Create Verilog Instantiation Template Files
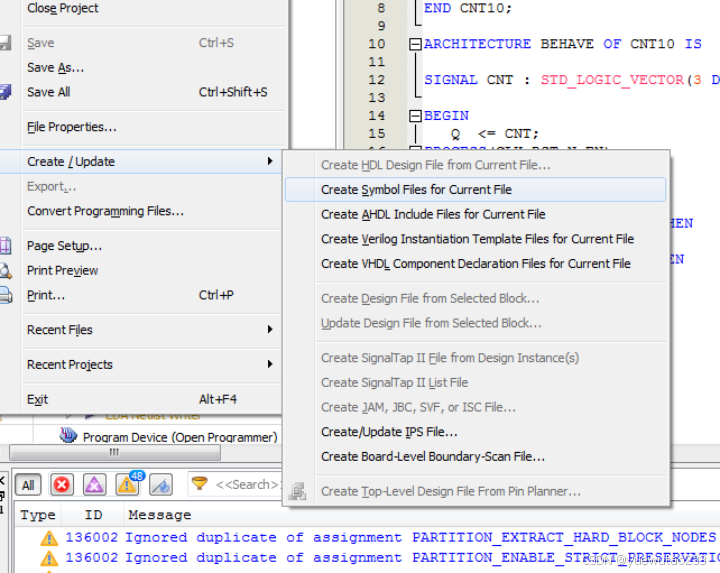The height and width of the screenshot is (573, 720). 478,239
